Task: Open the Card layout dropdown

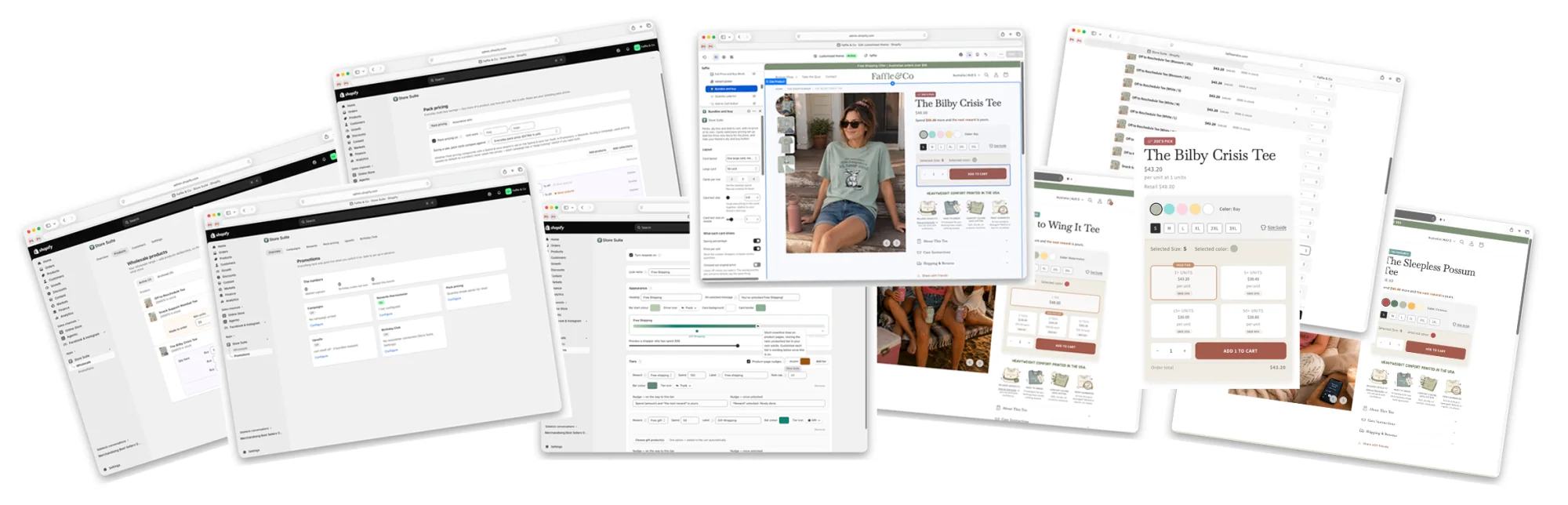Action: 742,158
